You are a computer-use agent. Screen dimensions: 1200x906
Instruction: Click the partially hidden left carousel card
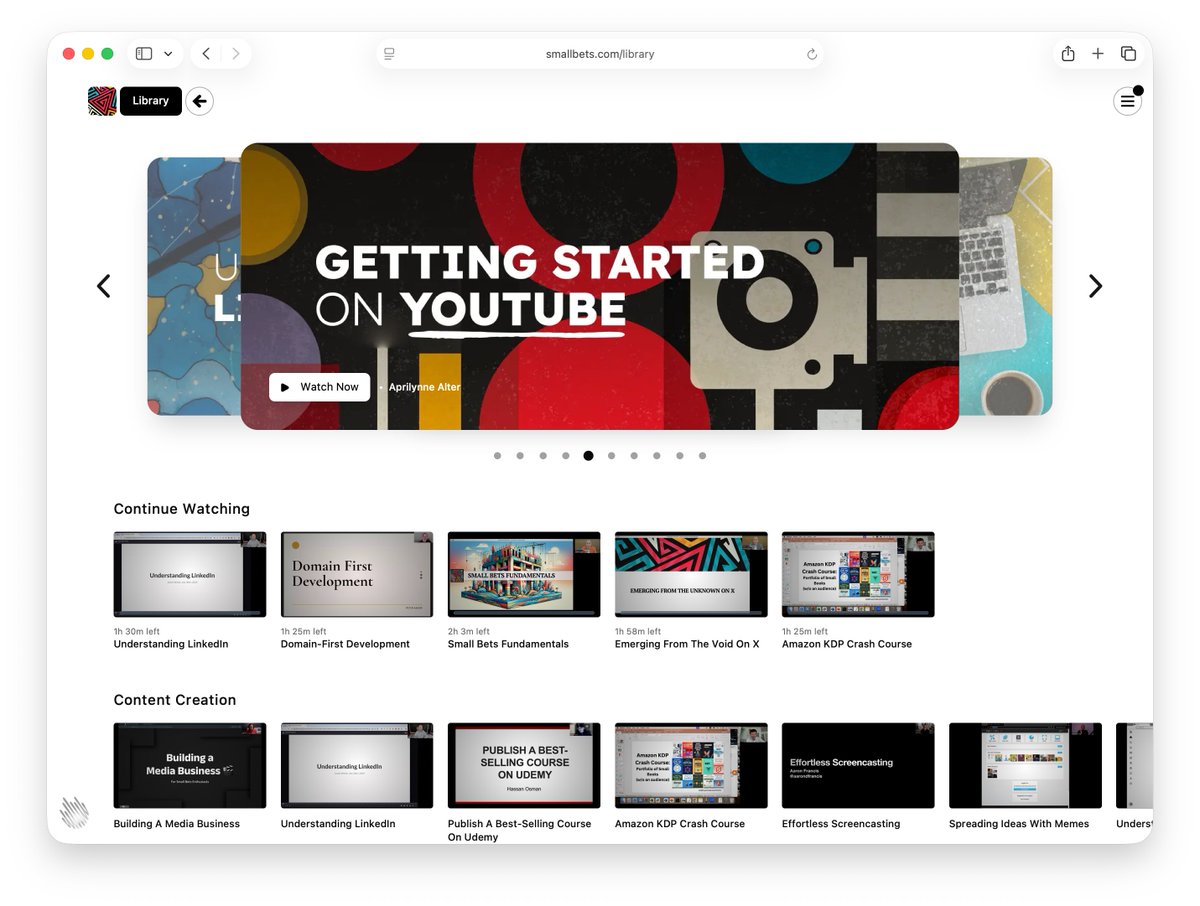pyautogui.click(x=194, y=286)
